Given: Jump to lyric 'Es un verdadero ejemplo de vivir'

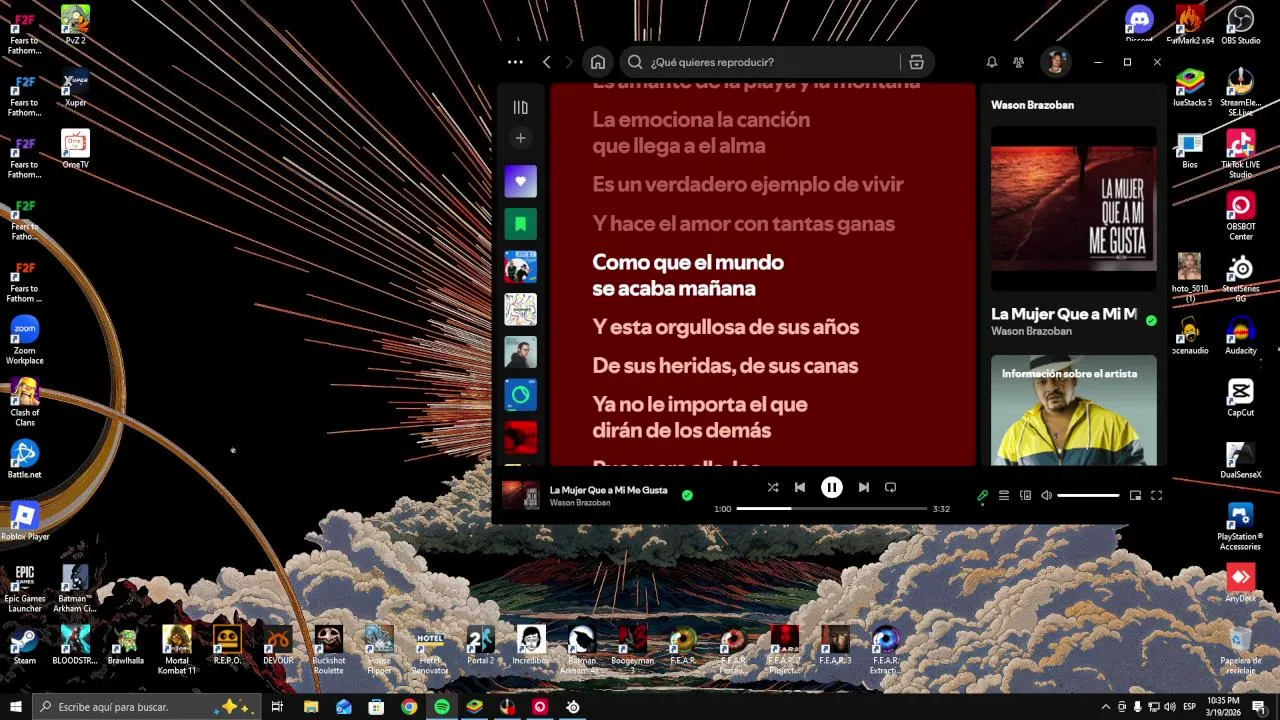Looking at the screenshot, I should pyautogui.click(x=747, y=185).
